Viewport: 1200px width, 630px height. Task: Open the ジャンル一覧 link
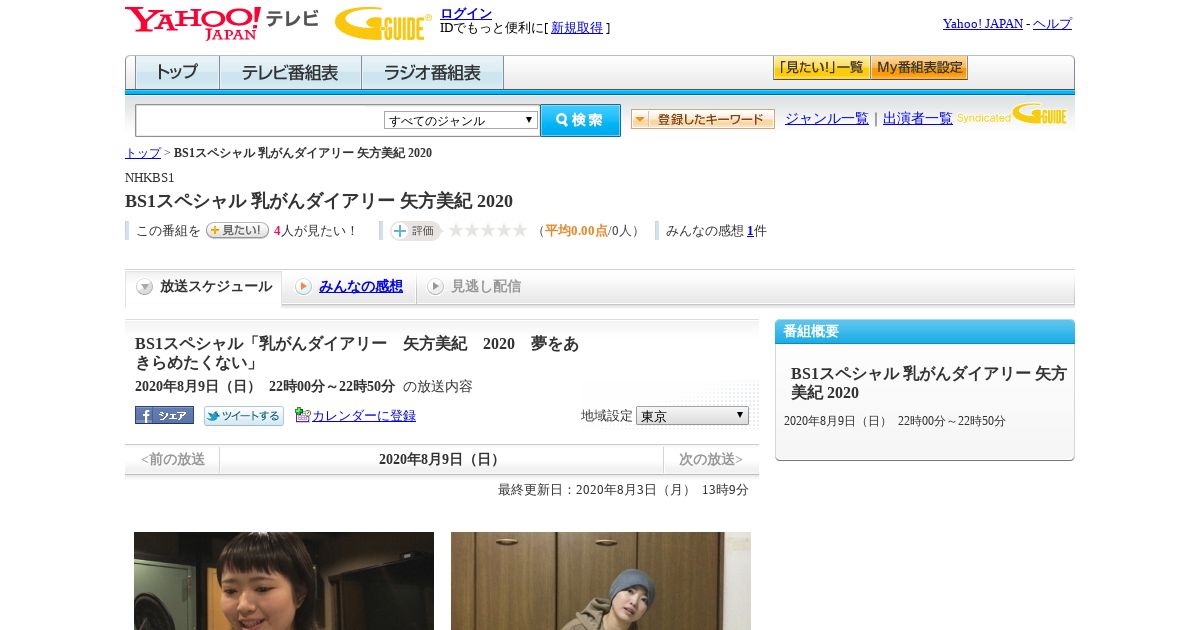(827, 119)
